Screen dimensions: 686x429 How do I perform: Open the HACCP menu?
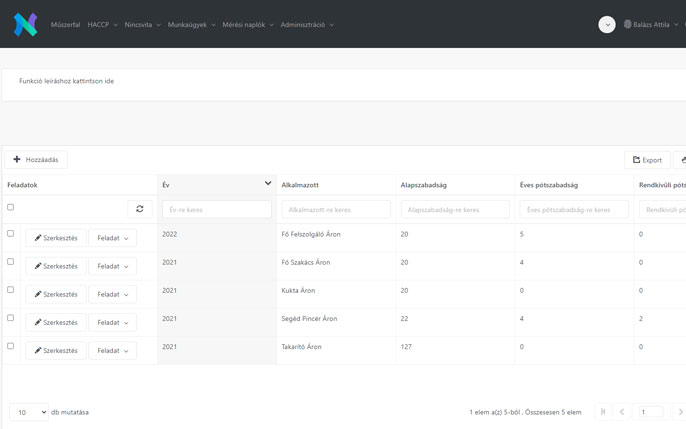tap(102, 25)
